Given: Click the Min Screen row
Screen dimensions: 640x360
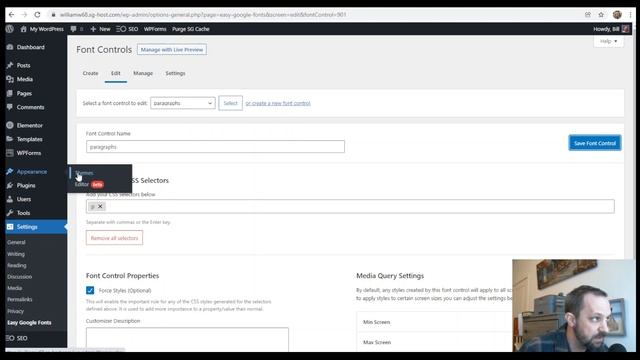Looking at the screenshot, I should click(x=435, y=322).
